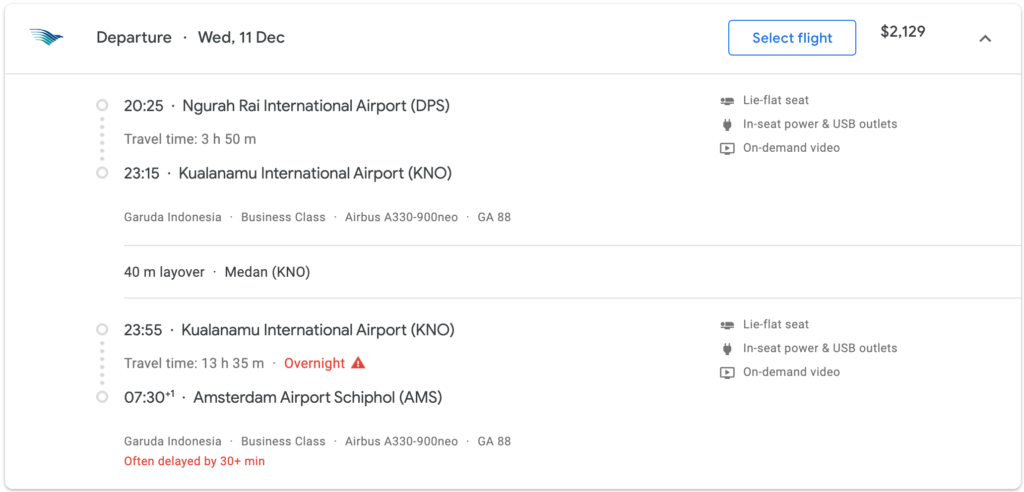
Task: Click the Garuda Indonesia airline logo
Action: coord(46,37)
